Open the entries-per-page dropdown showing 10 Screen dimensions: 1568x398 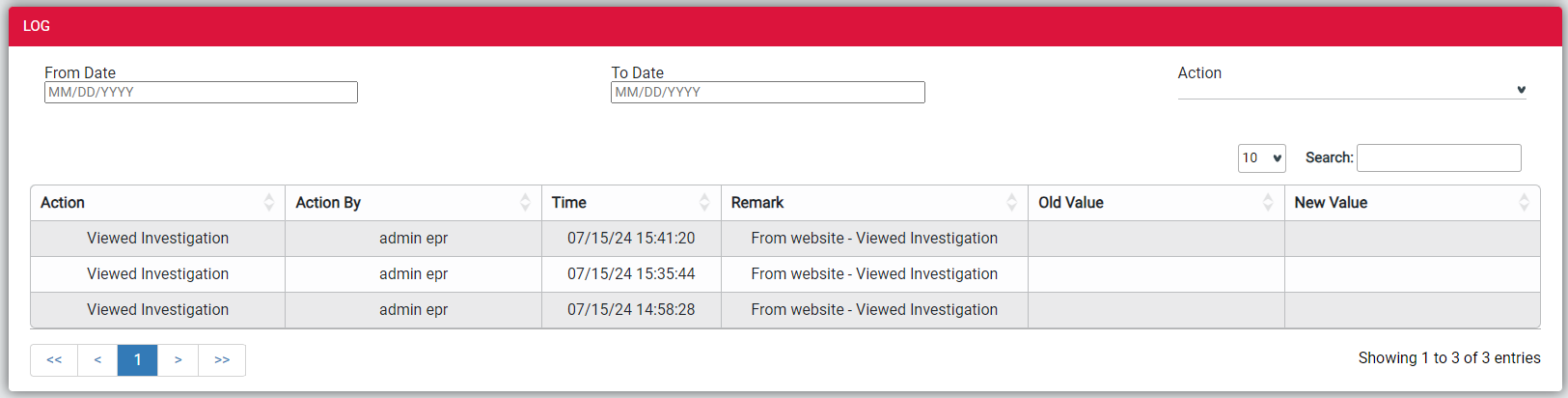coord(1262,158)
